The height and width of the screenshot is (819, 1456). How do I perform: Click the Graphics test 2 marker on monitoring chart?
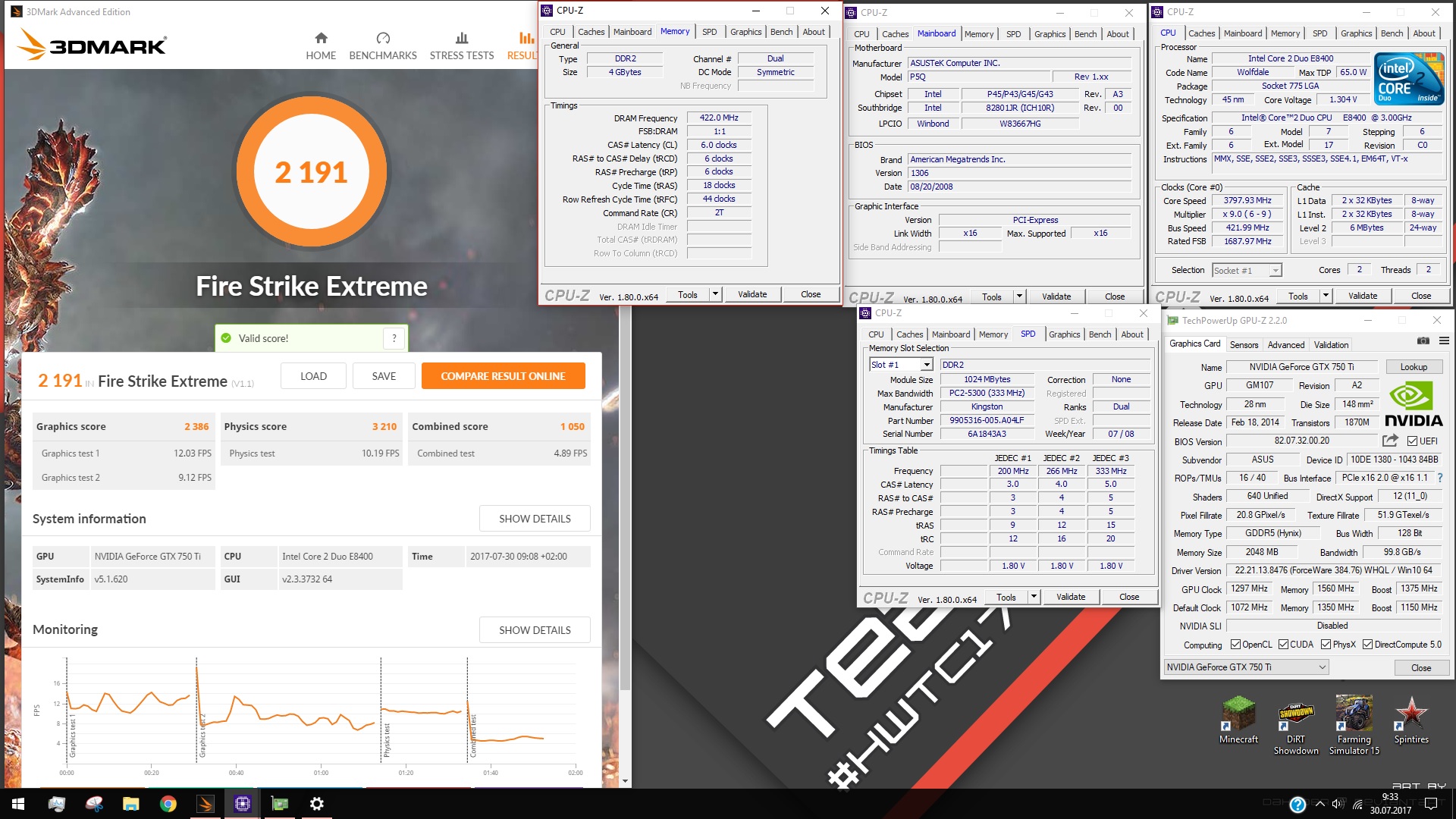[202, 735]
